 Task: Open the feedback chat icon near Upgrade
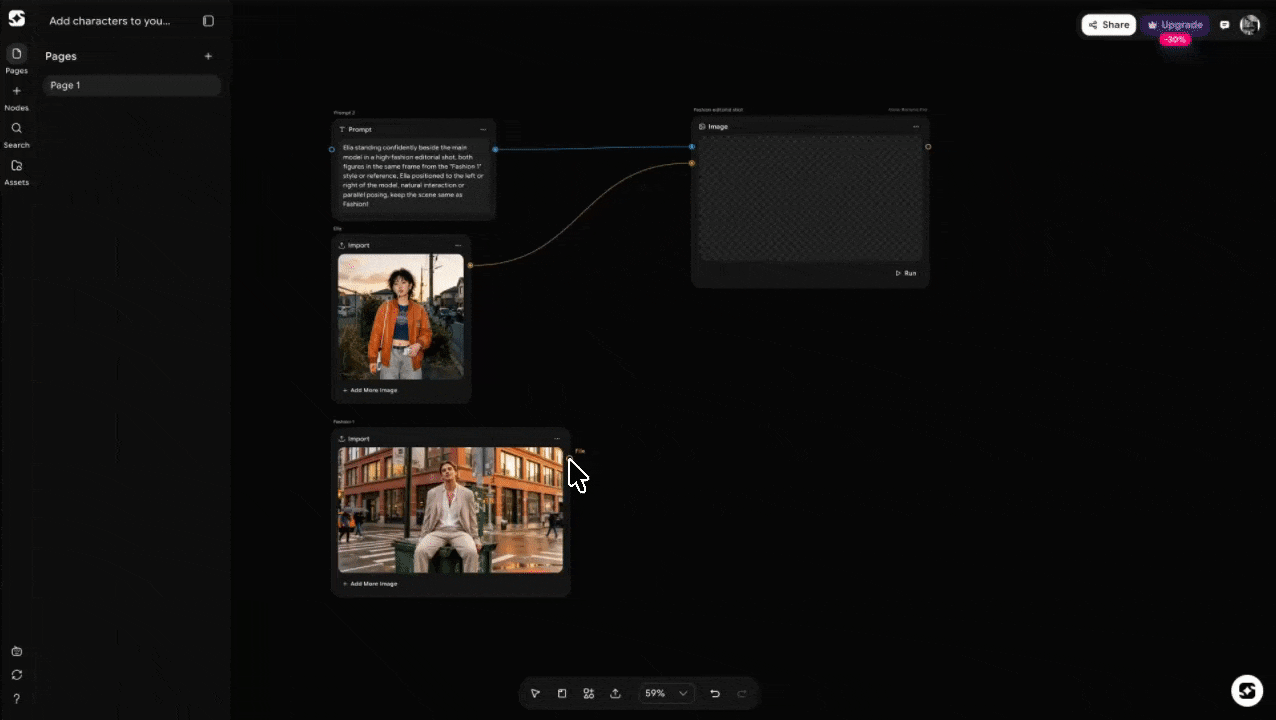click(x=1224, y=24)
